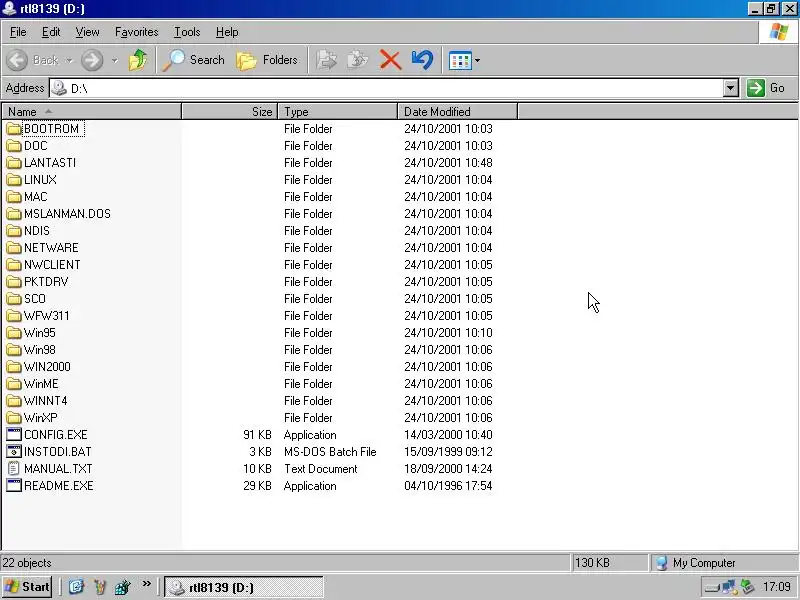
Task: Select the MSLANMAN.DOS folder icon
Action: coord(14,214)
